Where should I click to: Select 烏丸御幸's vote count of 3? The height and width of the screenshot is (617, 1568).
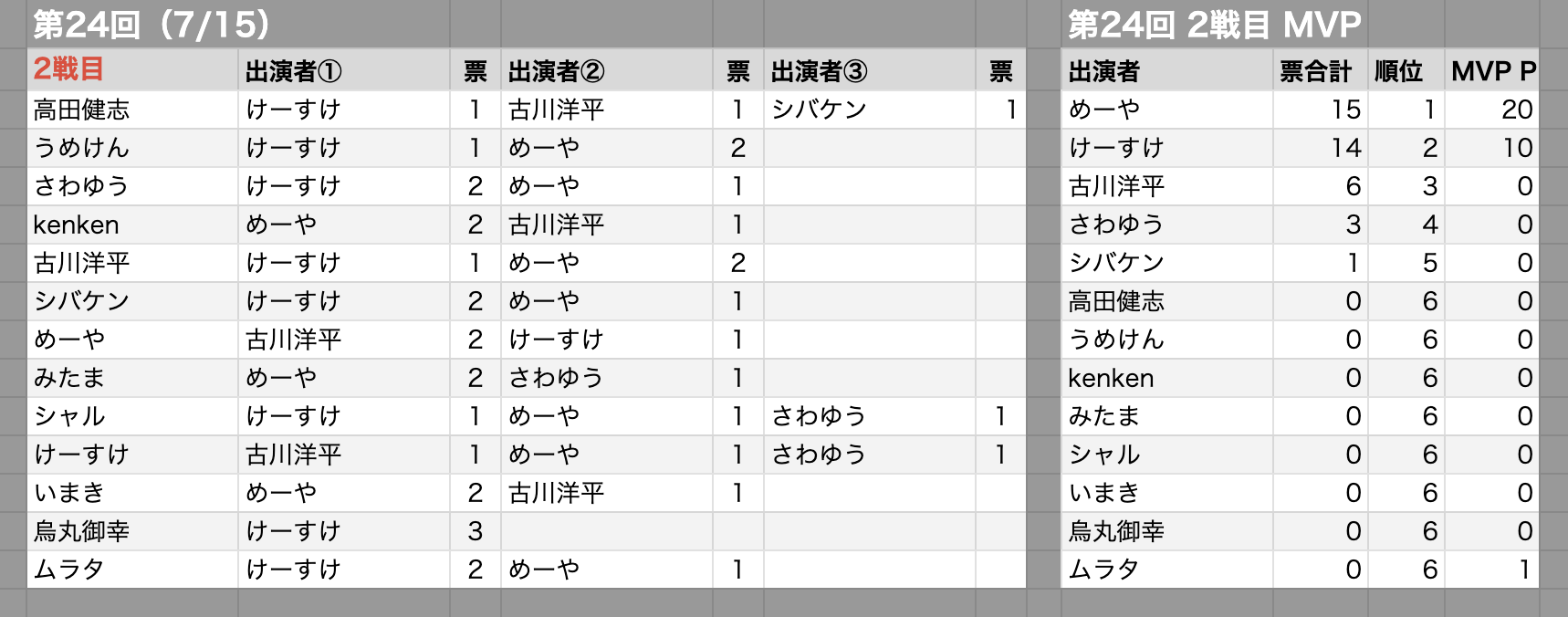click(x=476, y=531)
